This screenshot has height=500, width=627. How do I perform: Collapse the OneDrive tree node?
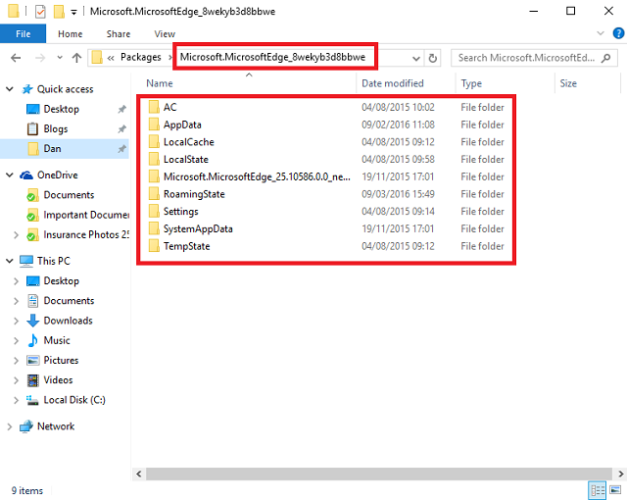click(10, 175)
